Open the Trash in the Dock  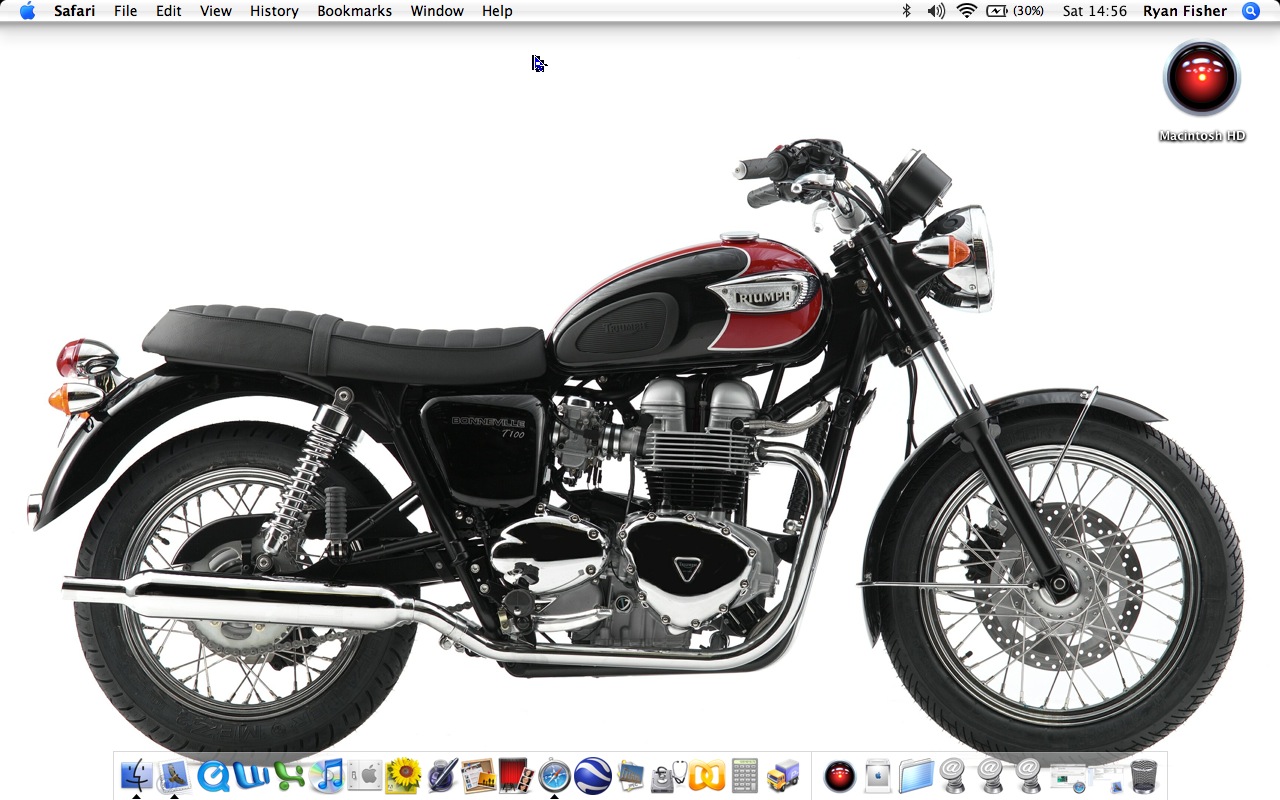click(1144, 776)
